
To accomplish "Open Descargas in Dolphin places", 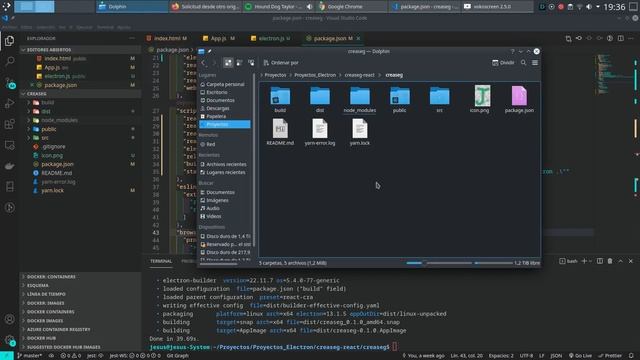I will pos(225,108).
